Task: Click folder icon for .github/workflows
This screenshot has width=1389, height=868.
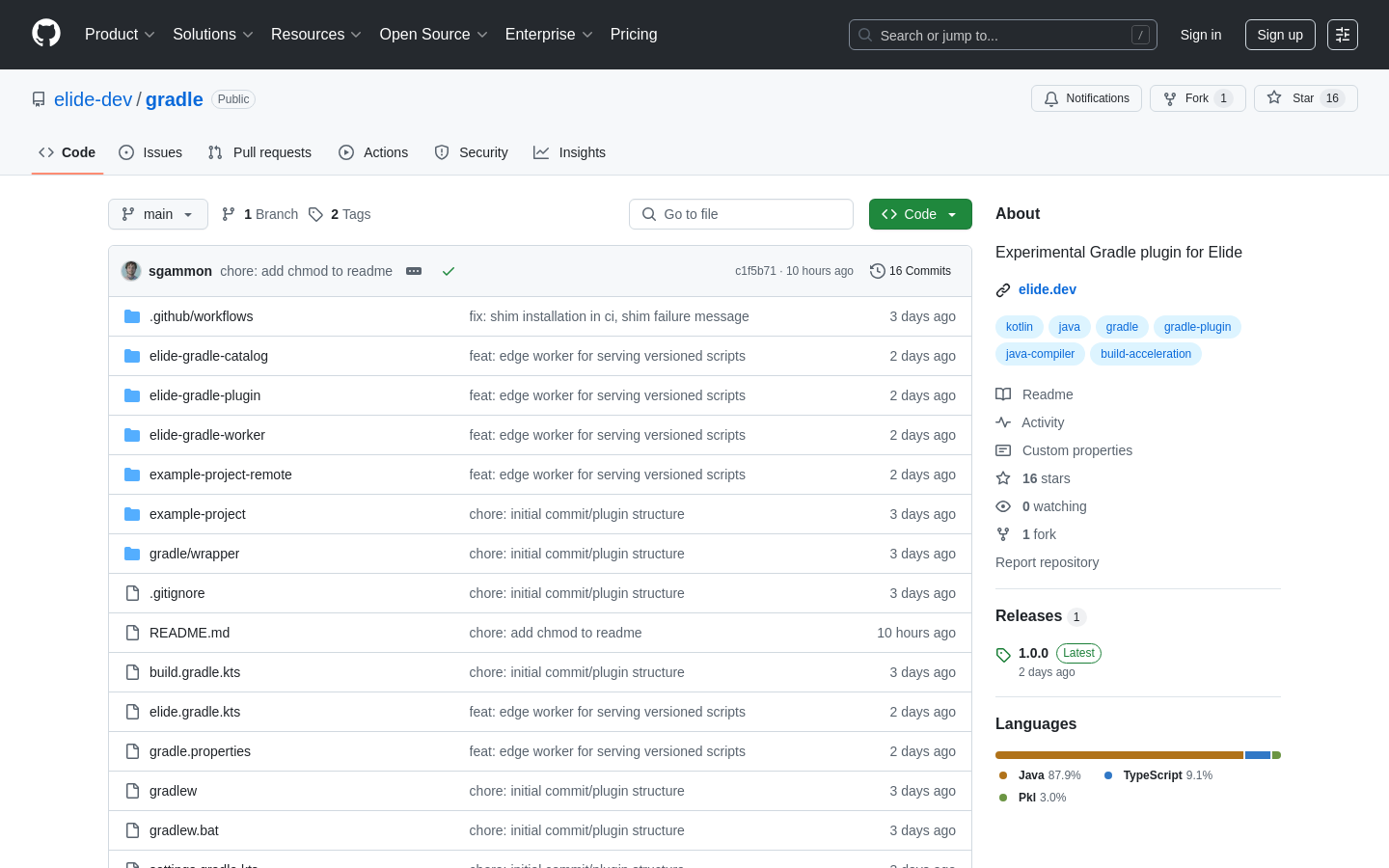Action: coord(132,316)
